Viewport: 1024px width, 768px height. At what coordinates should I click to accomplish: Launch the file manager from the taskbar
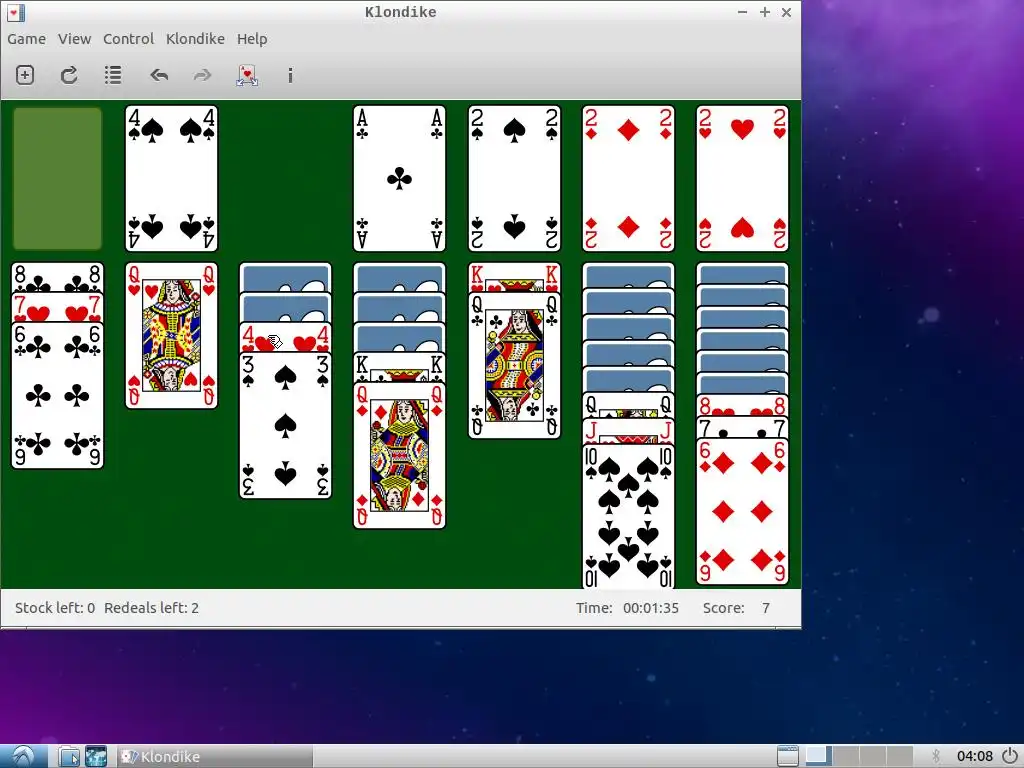69,756
